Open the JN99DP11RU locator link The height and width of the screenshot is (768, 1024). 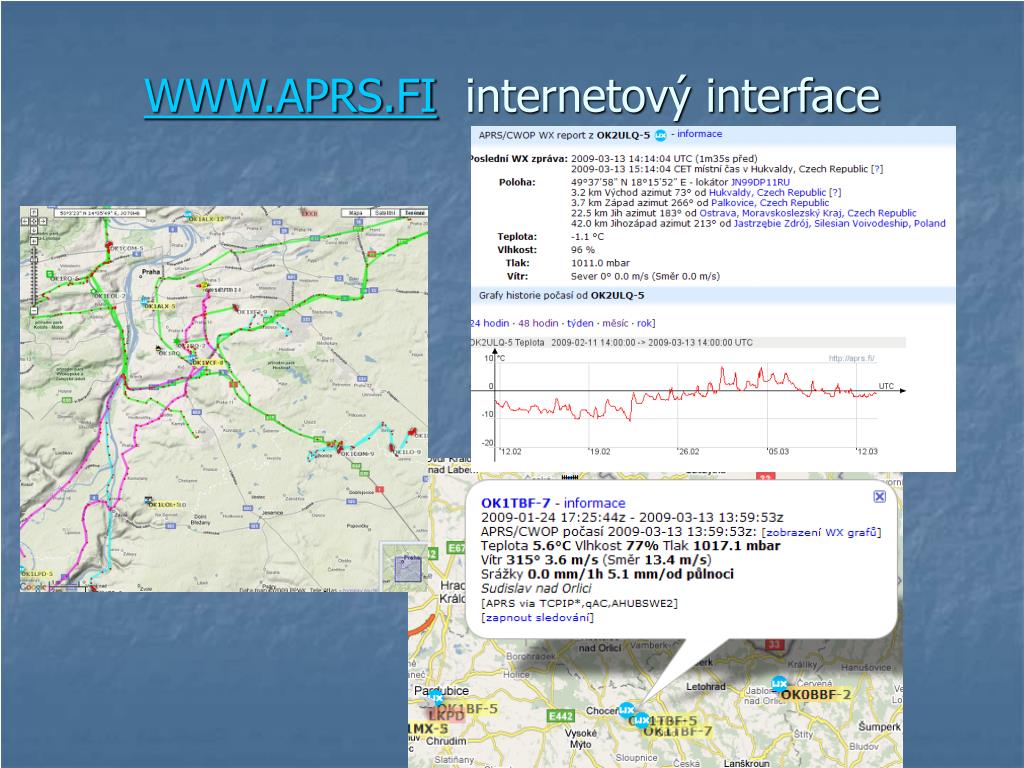760,182
